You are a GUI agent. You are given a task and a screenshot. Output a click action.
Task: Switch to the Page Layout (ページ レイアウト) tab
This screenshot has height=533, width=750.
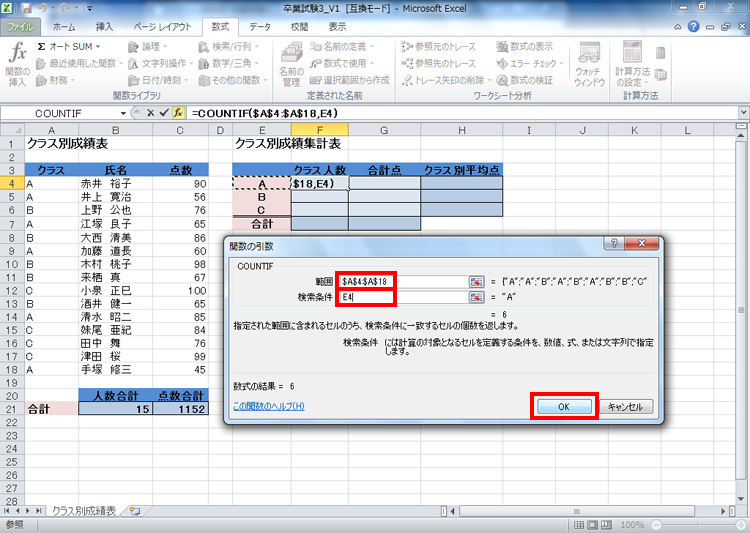pos(162,27)
